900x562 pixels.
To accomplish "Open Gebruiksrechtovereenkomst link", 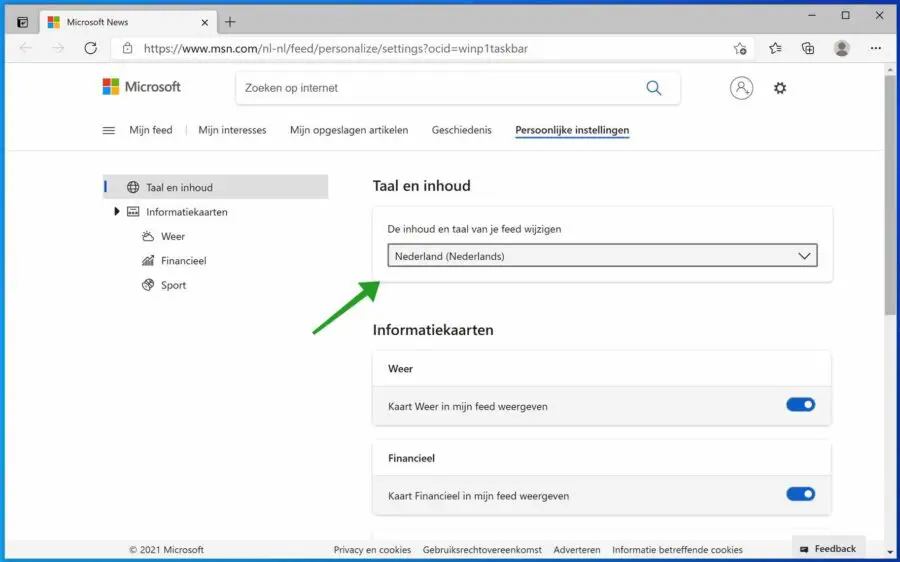I will pos(482,550).
